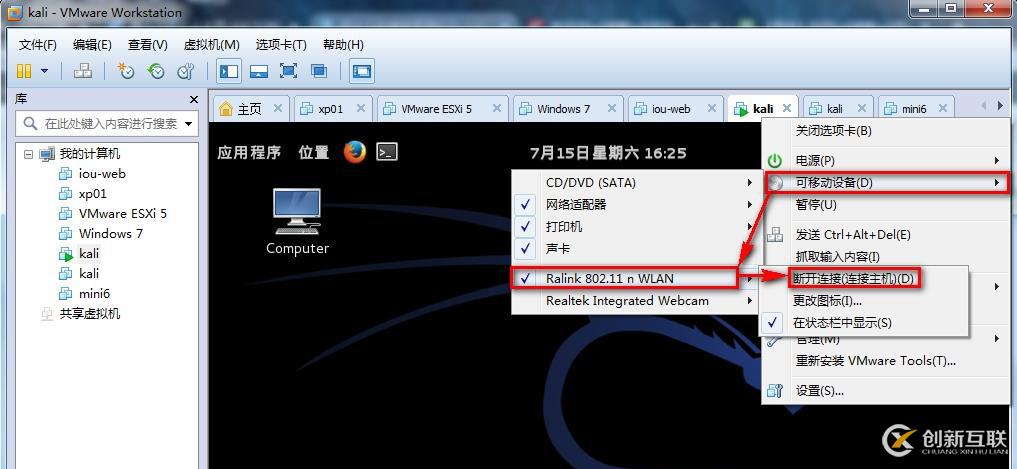The image size is (1017, 469).
Task: Open the 应用程序 menu in Kali
Action: (249, 152)
